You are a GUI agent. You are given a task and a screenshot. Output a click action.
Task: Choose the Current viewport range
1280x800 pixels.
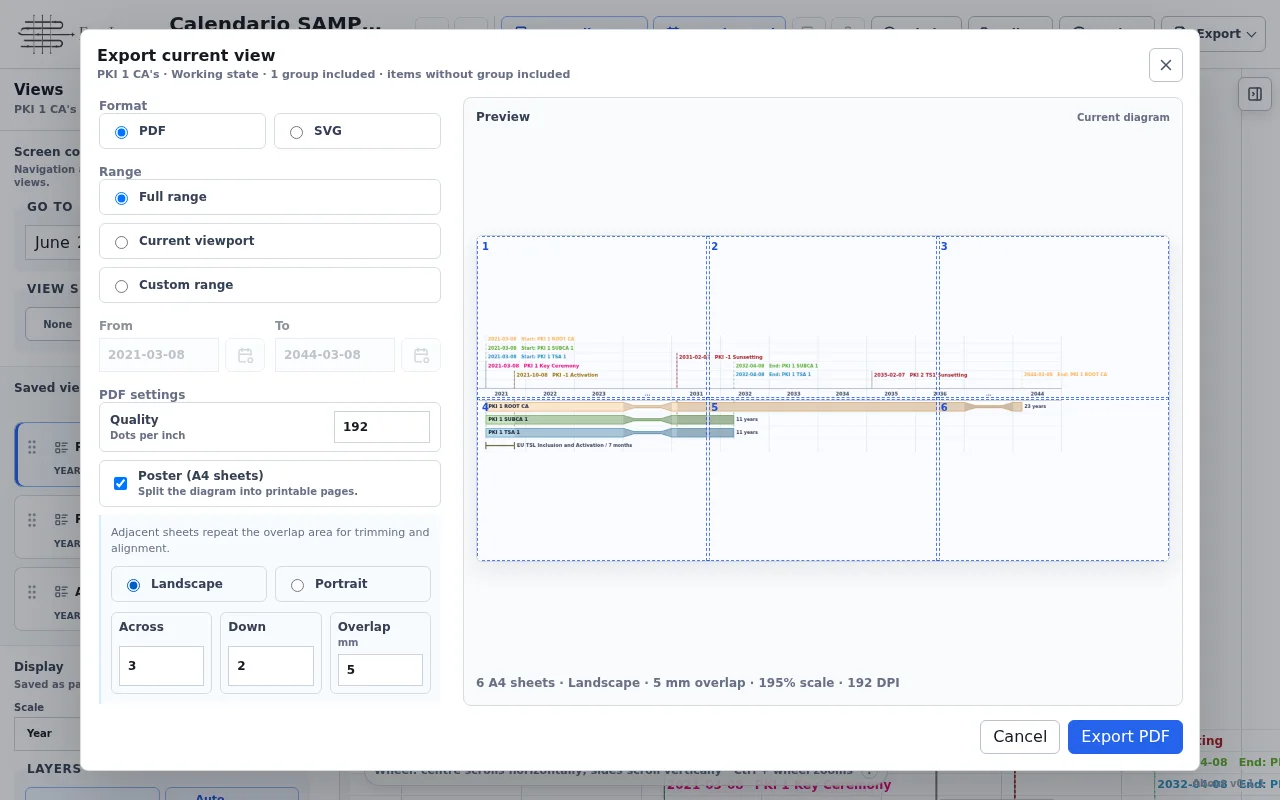270,241
